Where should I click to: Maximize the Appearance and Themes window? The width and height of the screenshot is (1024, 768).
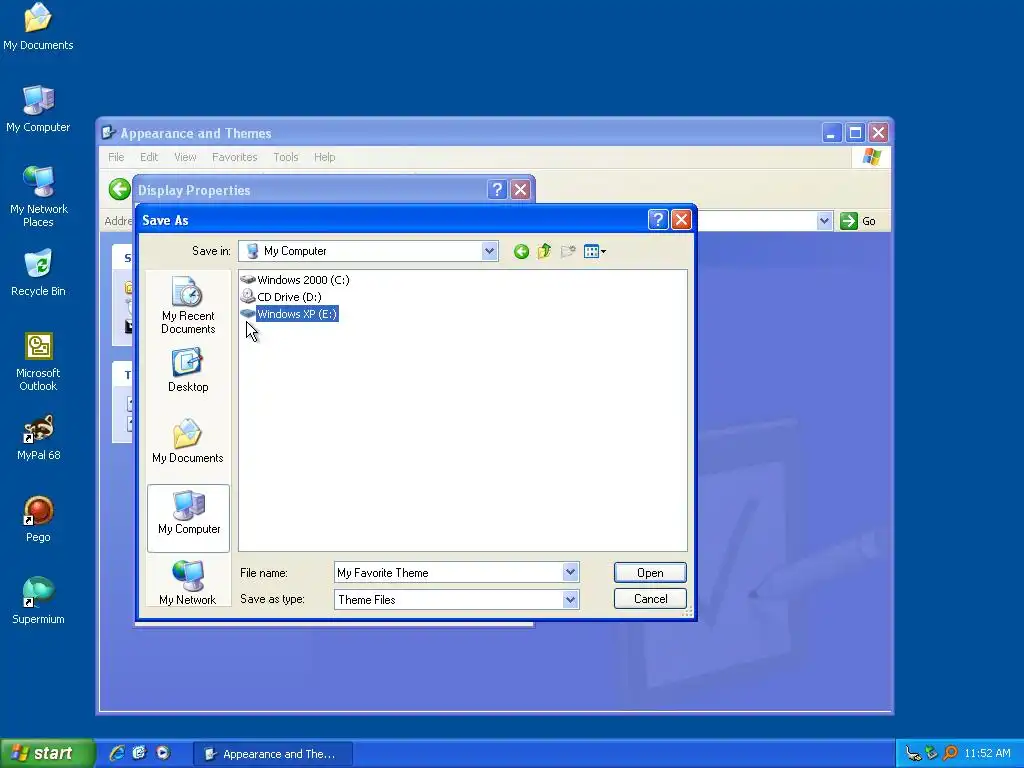[855, 133]
